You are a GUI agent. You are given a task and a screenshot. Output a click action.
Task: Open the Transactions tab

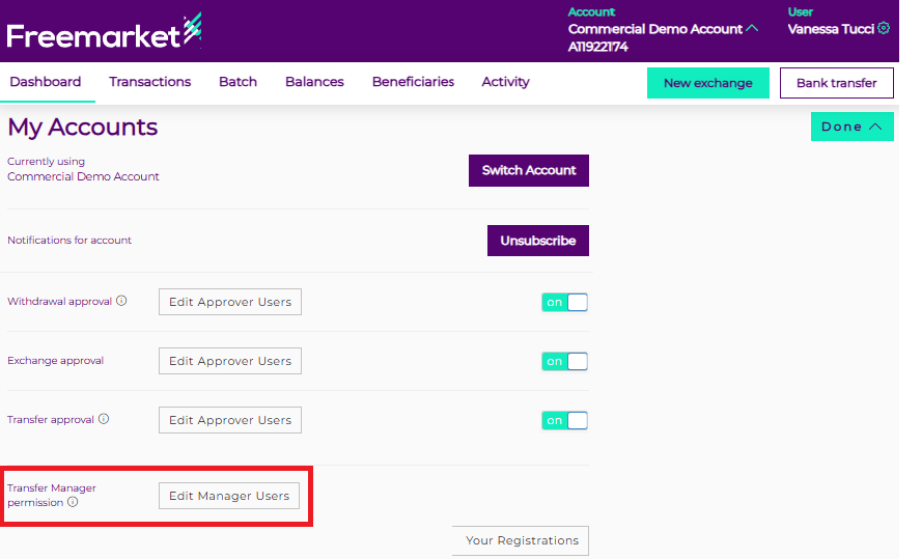click(x=150, y=82)
